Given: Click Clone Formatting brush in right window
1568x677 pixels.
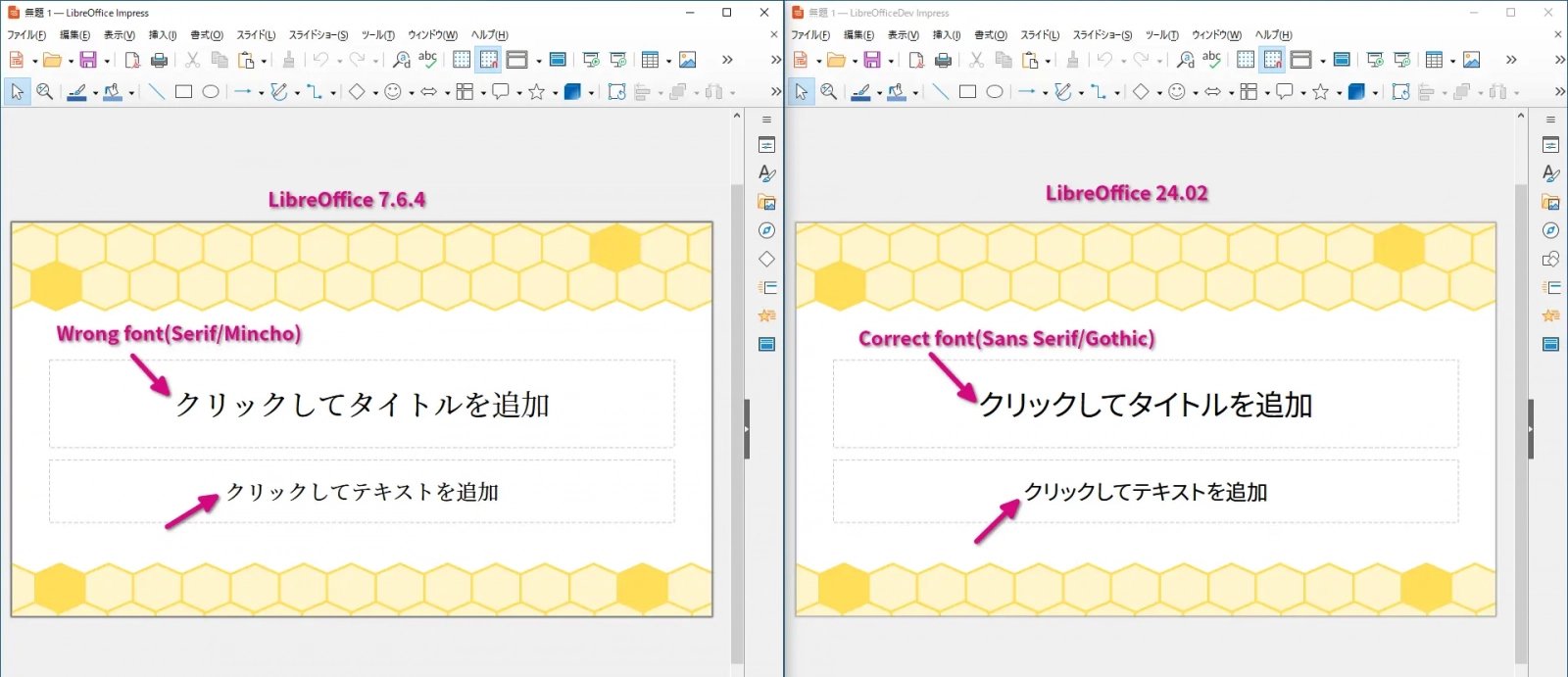Looking at the screenshot, I should point(1072,60).
